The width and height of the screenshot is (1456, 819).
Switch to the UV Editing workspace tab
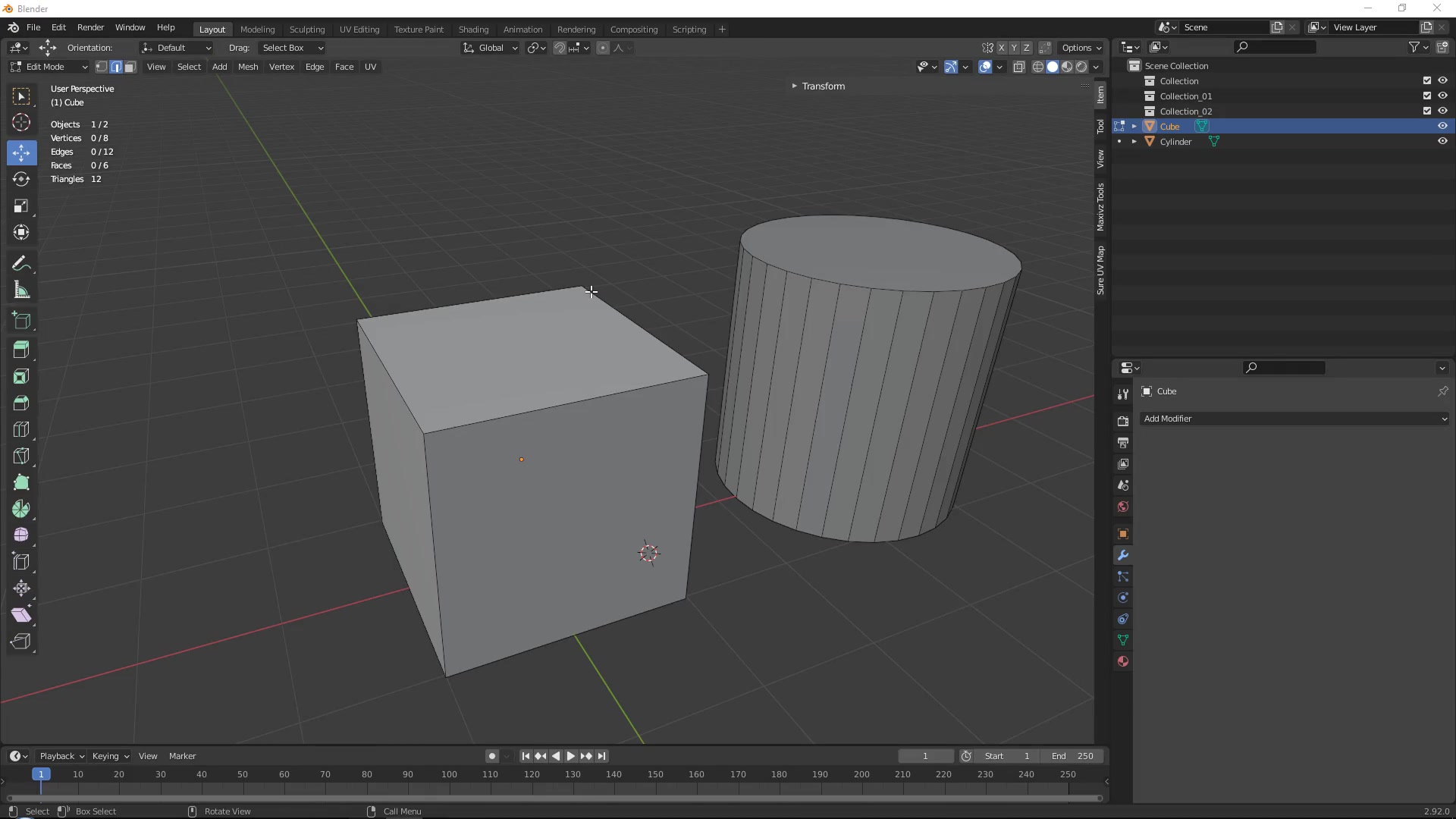359,30
